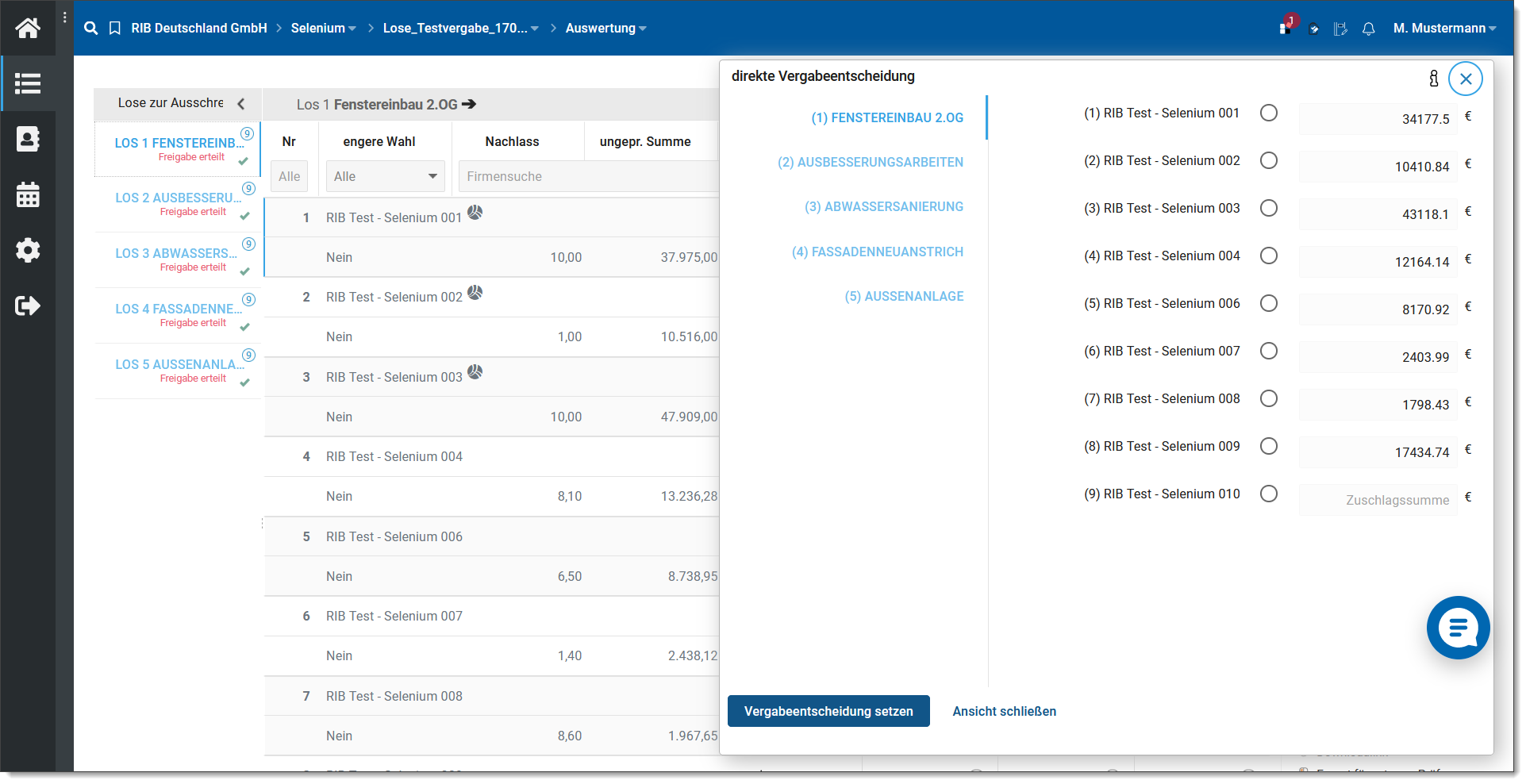Open the M. Mustermann user menu
1526x784 pixels.
(1444, 29)
